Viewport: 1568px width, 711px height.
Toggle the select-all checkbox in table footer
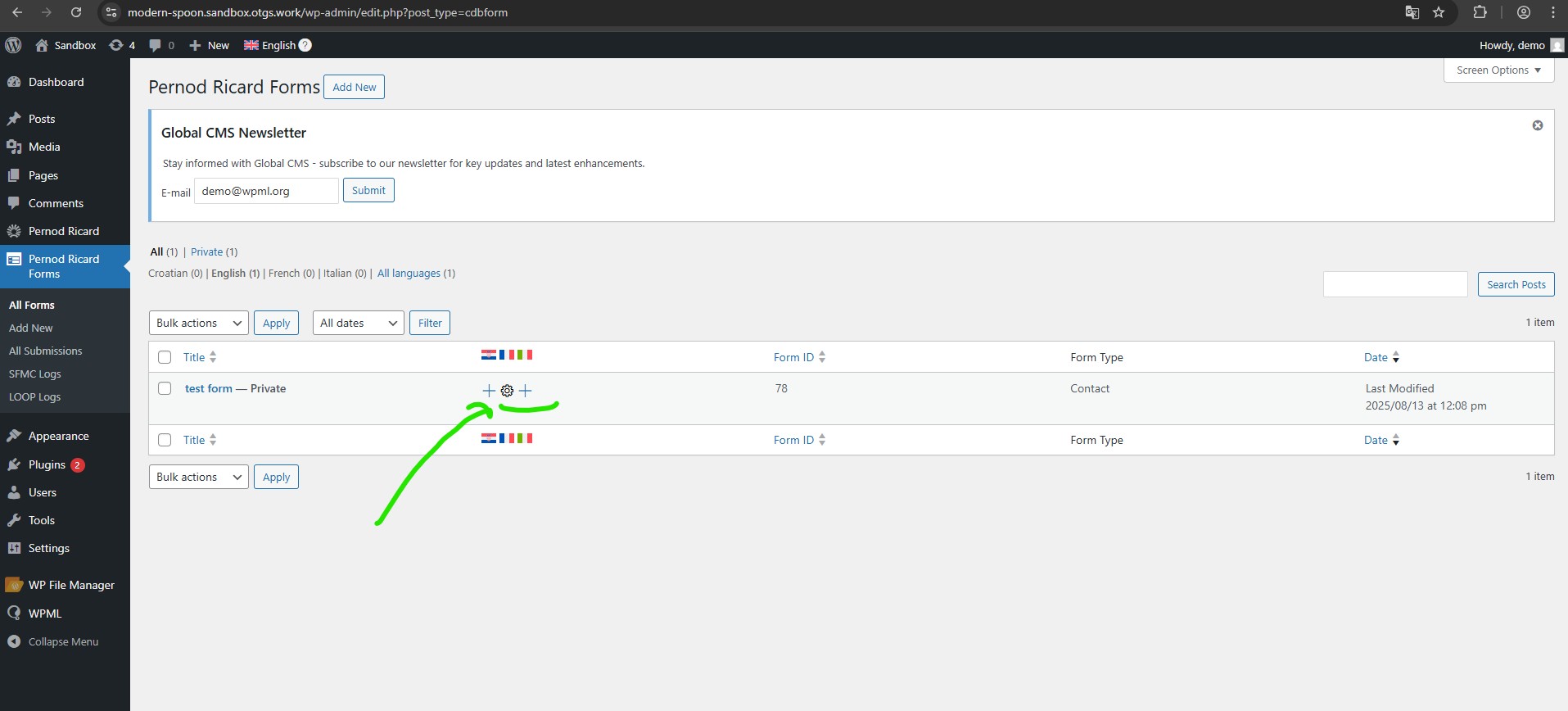(x=165, y=440)
